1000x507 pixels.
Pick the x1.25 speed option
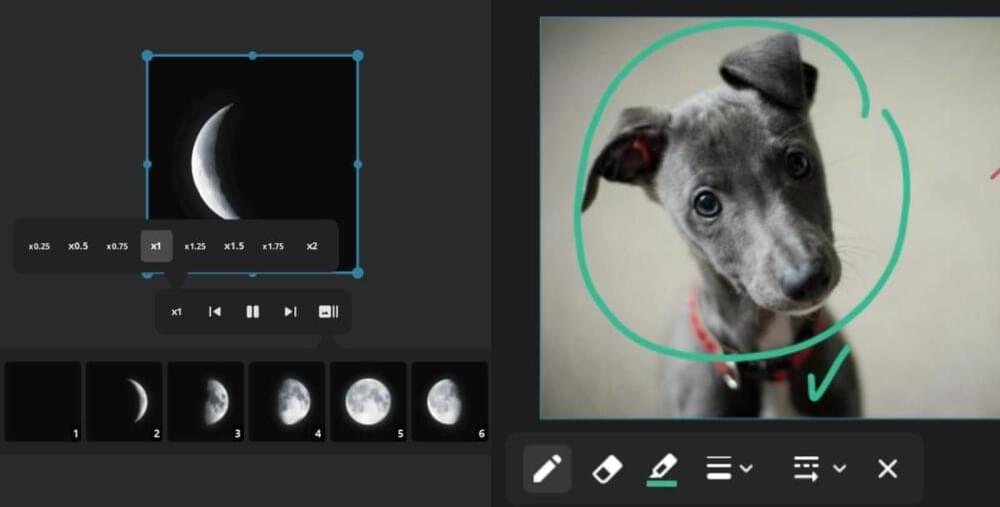pyautogui.click(x=195, y=246)
